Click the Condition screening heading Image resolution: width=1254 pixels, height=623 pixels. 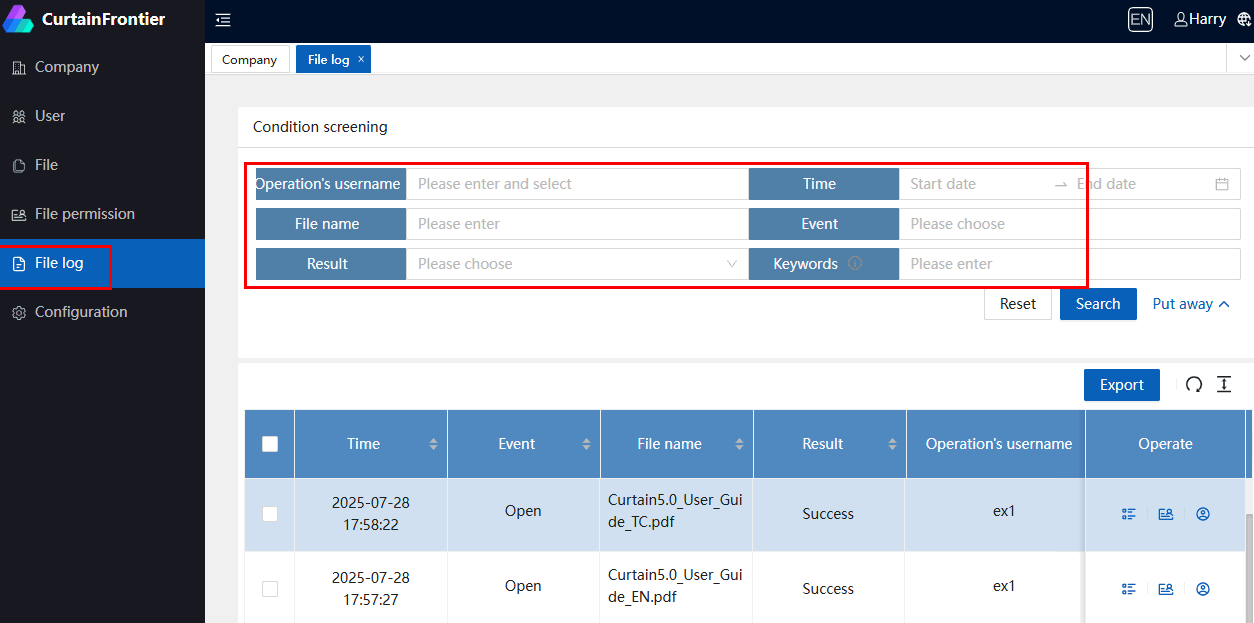click(320, 127)
